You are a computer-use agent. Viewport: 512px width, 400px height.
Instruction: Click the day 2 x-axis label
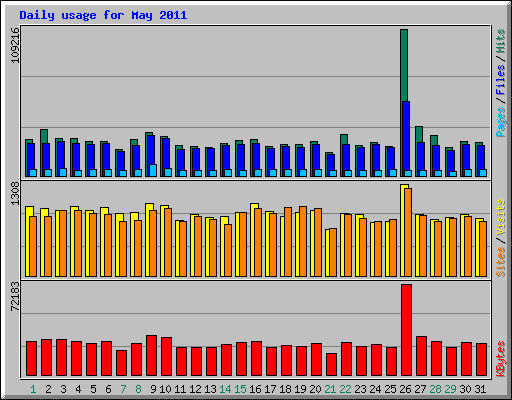click(x=48, y=389)
